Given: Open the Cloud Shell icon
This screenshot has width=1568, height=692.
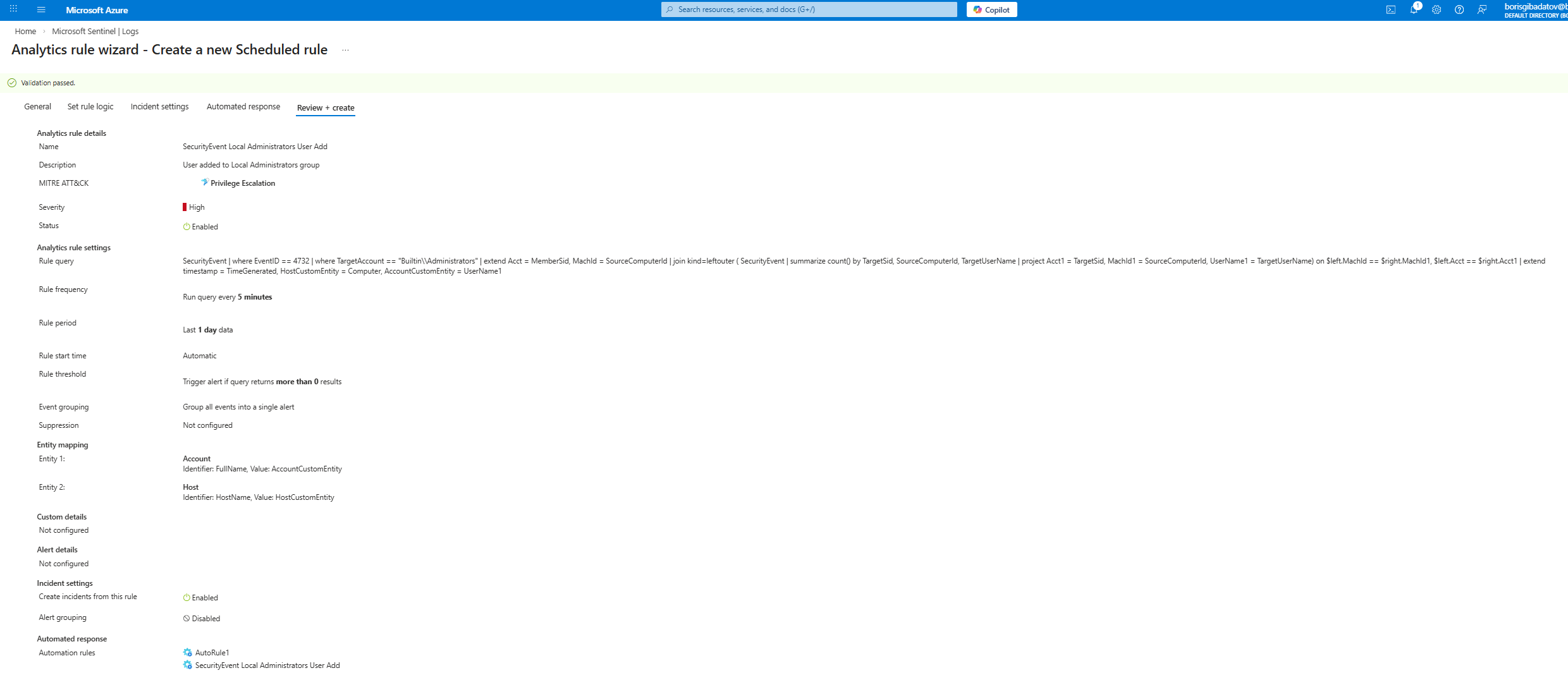Looking at the screenshot, I should click(x=1391, y=9).
